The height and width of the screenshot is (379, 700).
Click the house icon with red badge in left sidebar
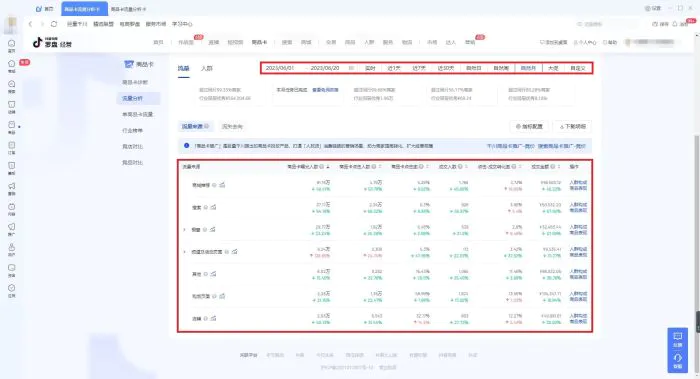point(12,63)
